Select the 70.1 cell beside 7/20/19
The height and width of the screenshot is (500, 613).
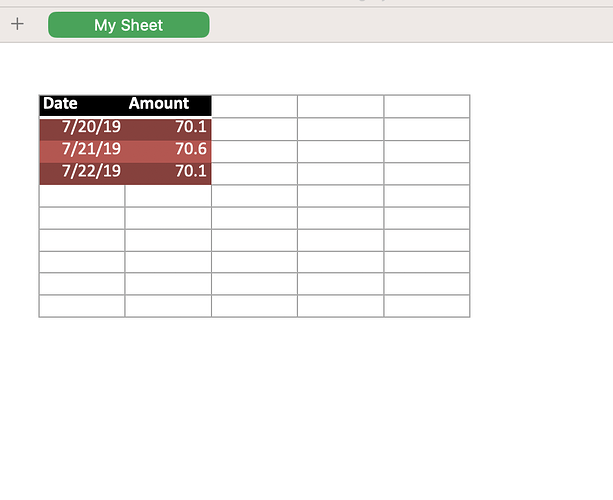click(x=168, y=129)
